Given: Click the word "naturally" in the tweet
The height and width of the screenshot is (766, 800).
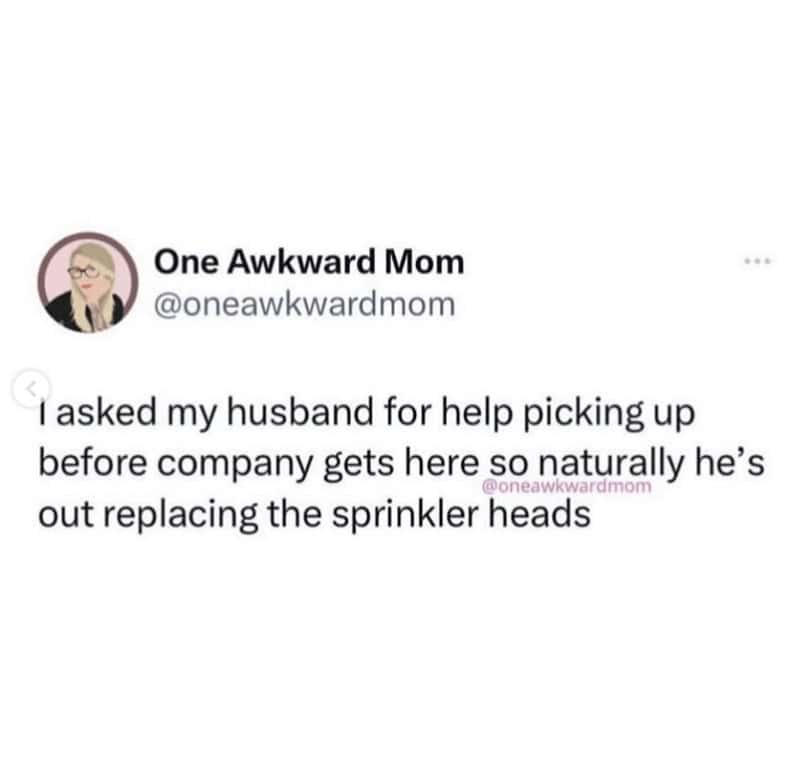Looking at the screenshot, I should [602, 465].
